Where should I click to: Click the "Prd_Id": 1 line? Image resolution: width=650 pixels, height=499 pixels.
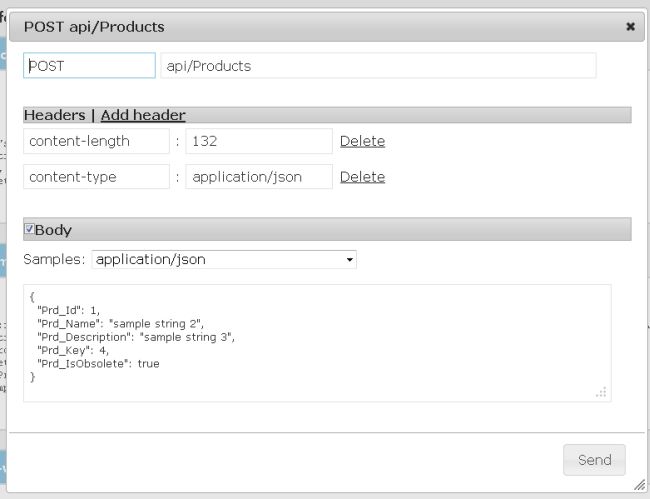pos(68,310)
